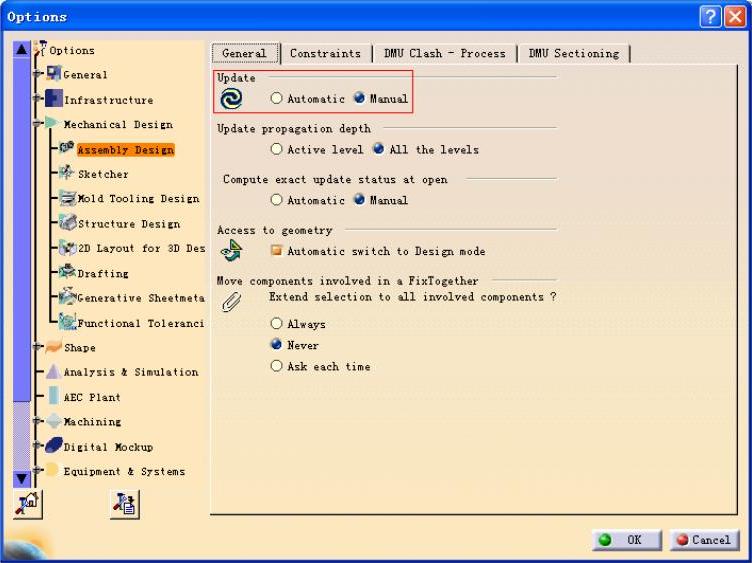Click the Drafting workbench icon
The height and width of the screenshot is (563, 752).
(67, 271)
